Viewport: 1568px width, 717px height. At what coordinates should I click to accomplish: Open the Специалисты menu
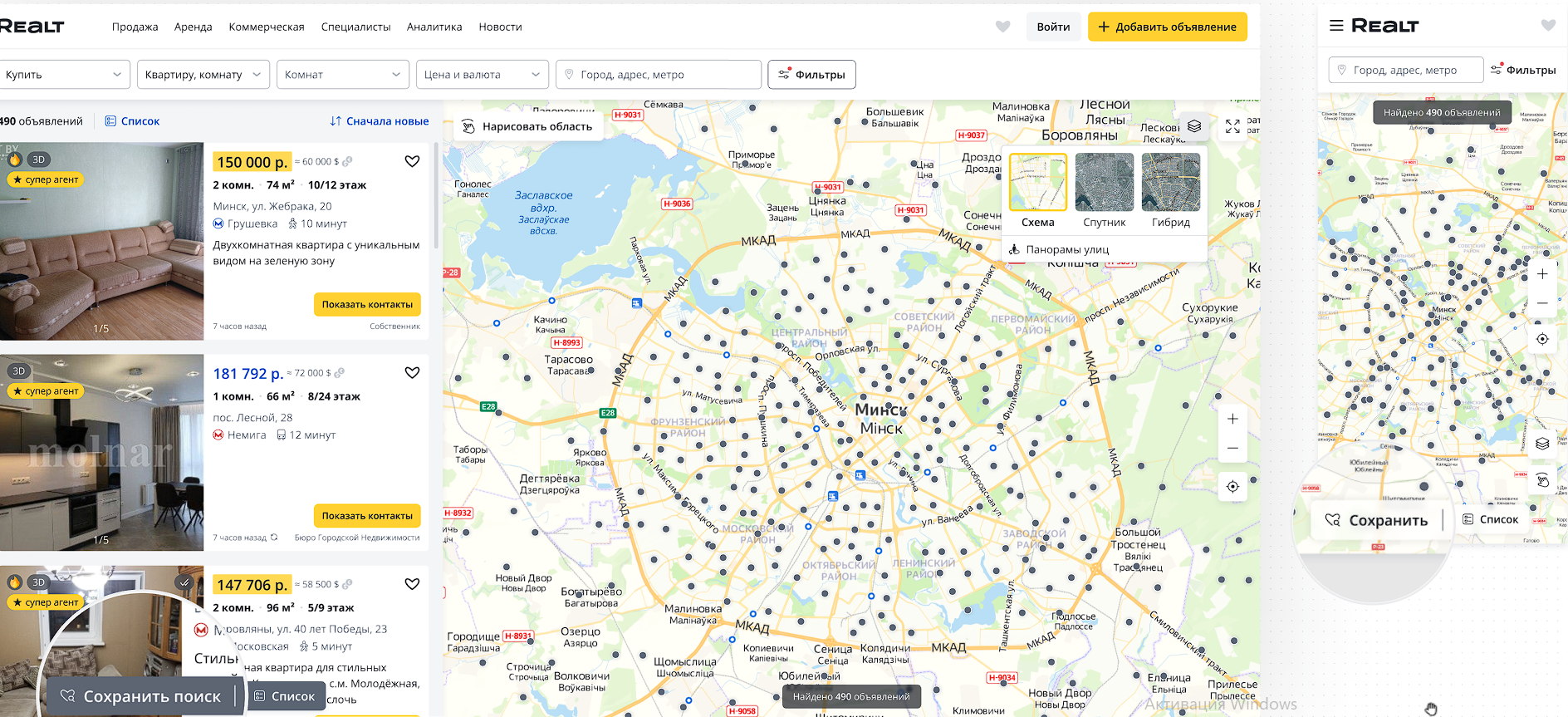coord(355,27)
